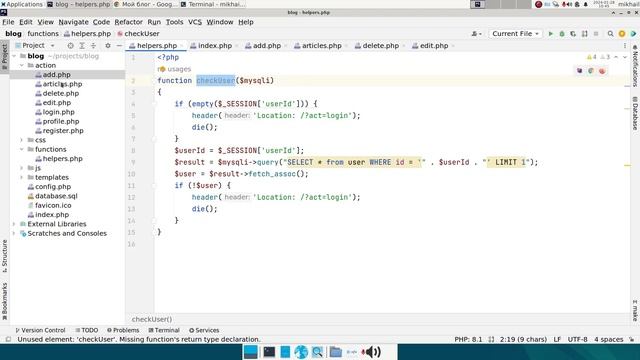Open the profiler run icon
Image resolution: width=640 pixels, height=360 pixels.
point(584,34)
